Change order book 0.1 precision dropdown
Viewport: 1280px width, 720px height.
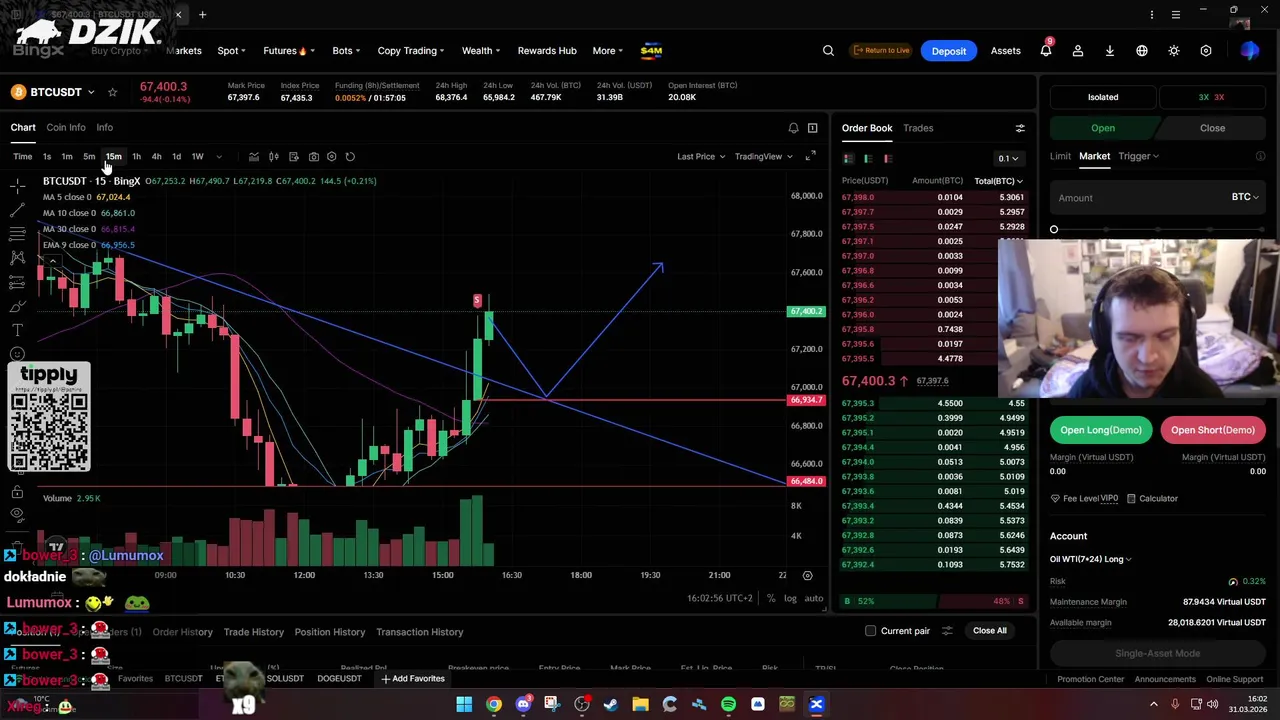point(1008,158)
